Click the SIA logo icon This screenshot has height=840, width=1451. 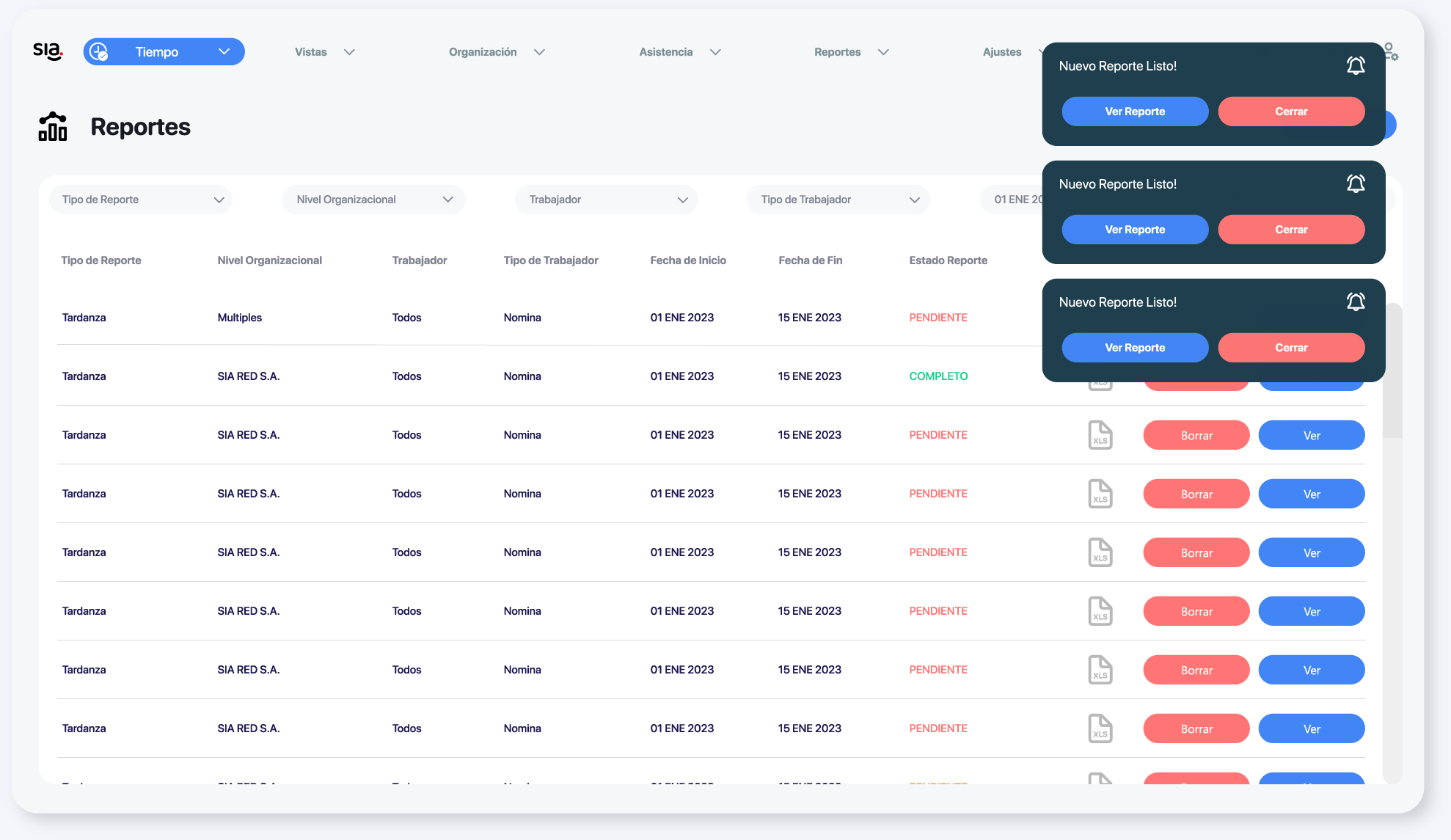pos(48,51)
